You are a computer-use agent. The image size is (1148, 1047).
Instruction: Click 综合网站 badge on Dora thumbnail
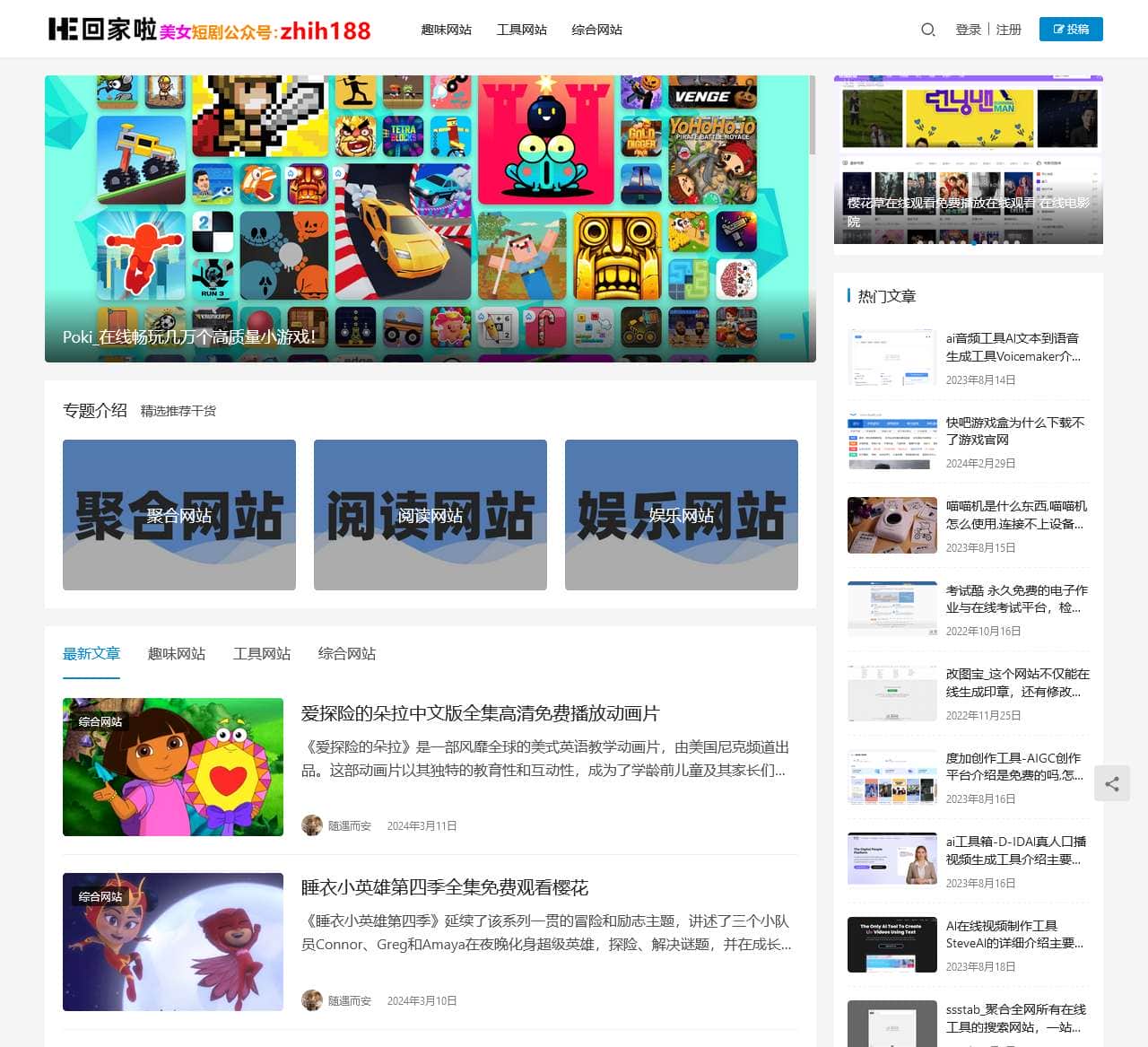coord(100,722)
